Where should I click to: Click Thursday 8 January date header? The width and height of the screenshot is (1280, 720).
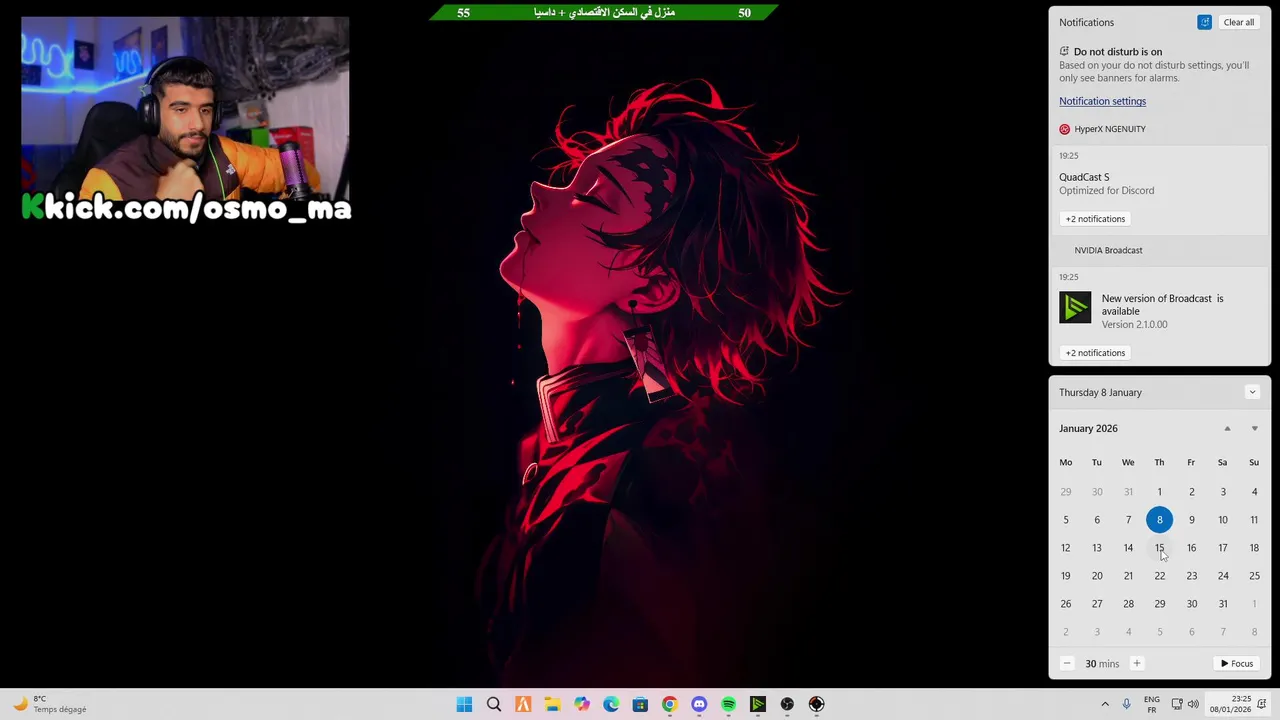click(x=1100, y=392)
